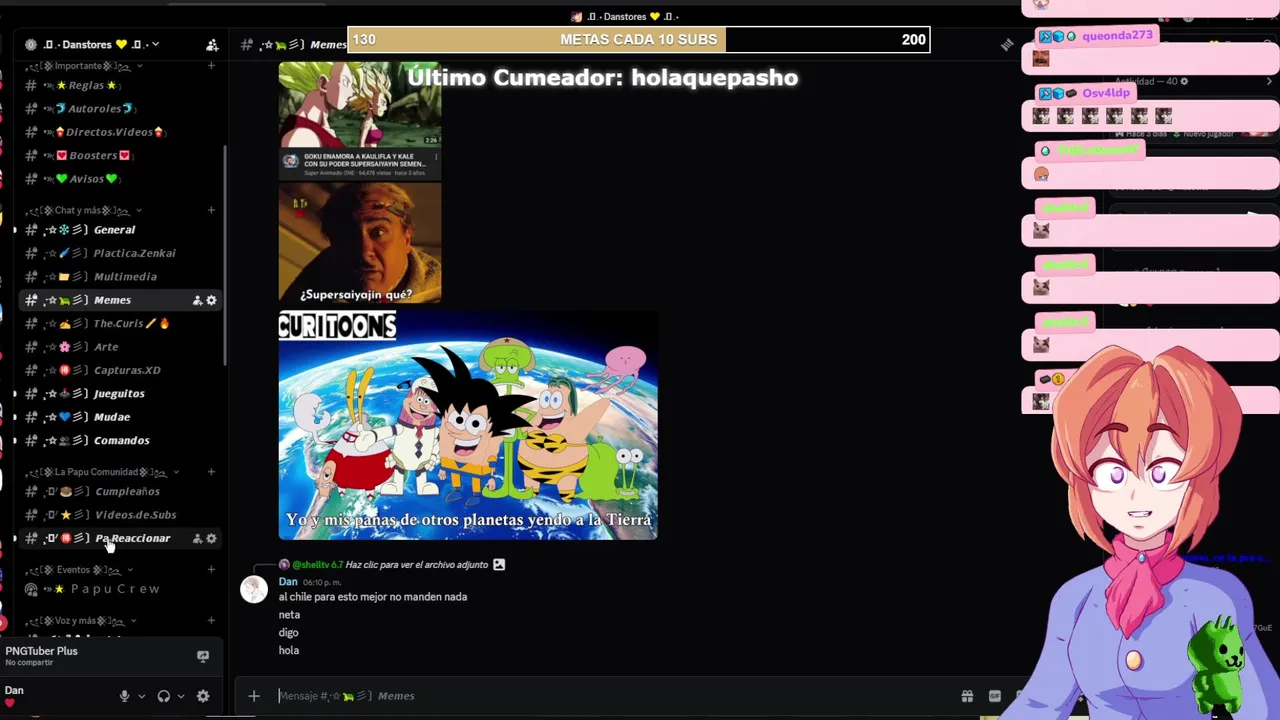Click the @shelltv reply reference
1280x720 pixels.
click(x=317, y=565)
